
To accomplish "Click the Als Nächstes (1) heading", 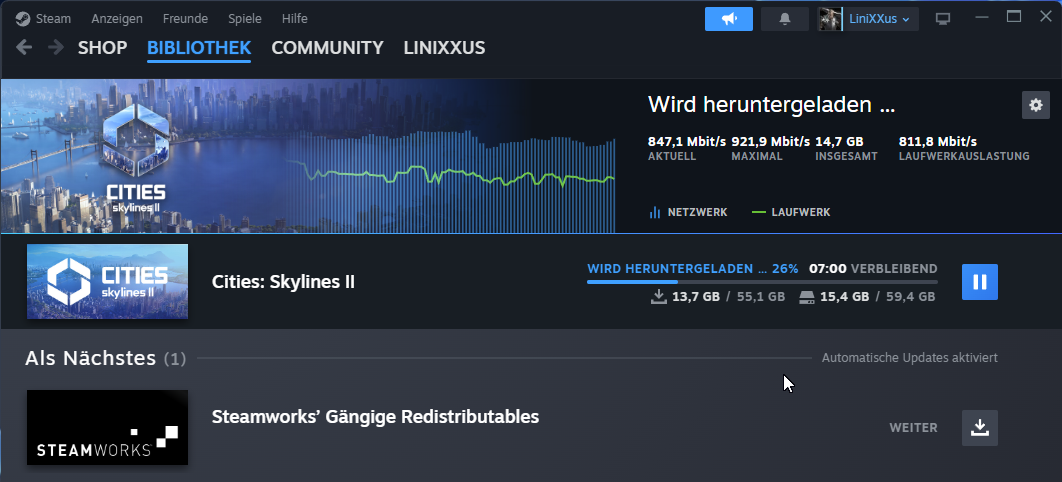I will click(x=106, y=358).
